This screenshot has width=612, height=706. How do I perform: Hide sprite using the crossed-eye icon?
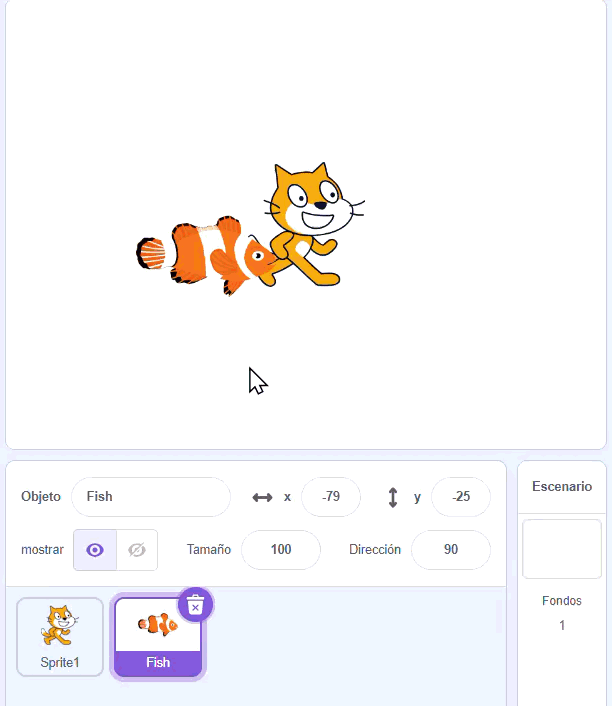pos(137,550)
